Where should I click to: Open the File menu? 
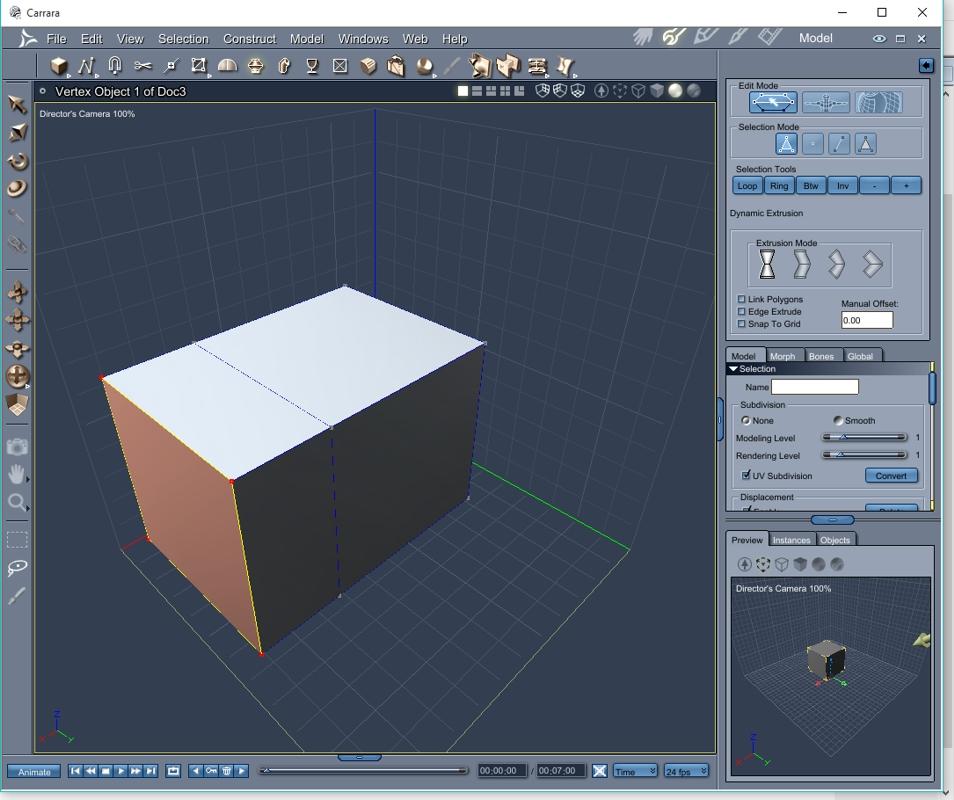(56, 38)
